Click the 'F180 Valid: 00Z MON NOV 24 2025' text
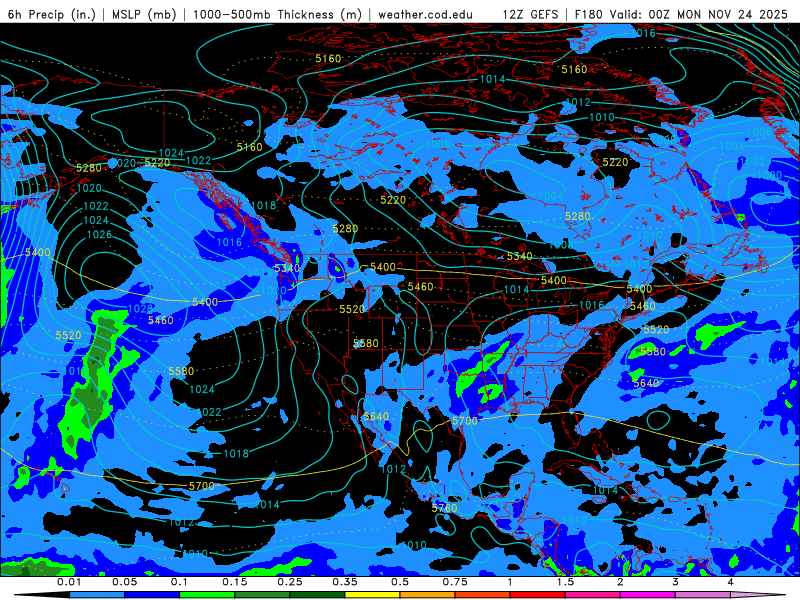The image size is (800, 600). click(x=681, y=14)
